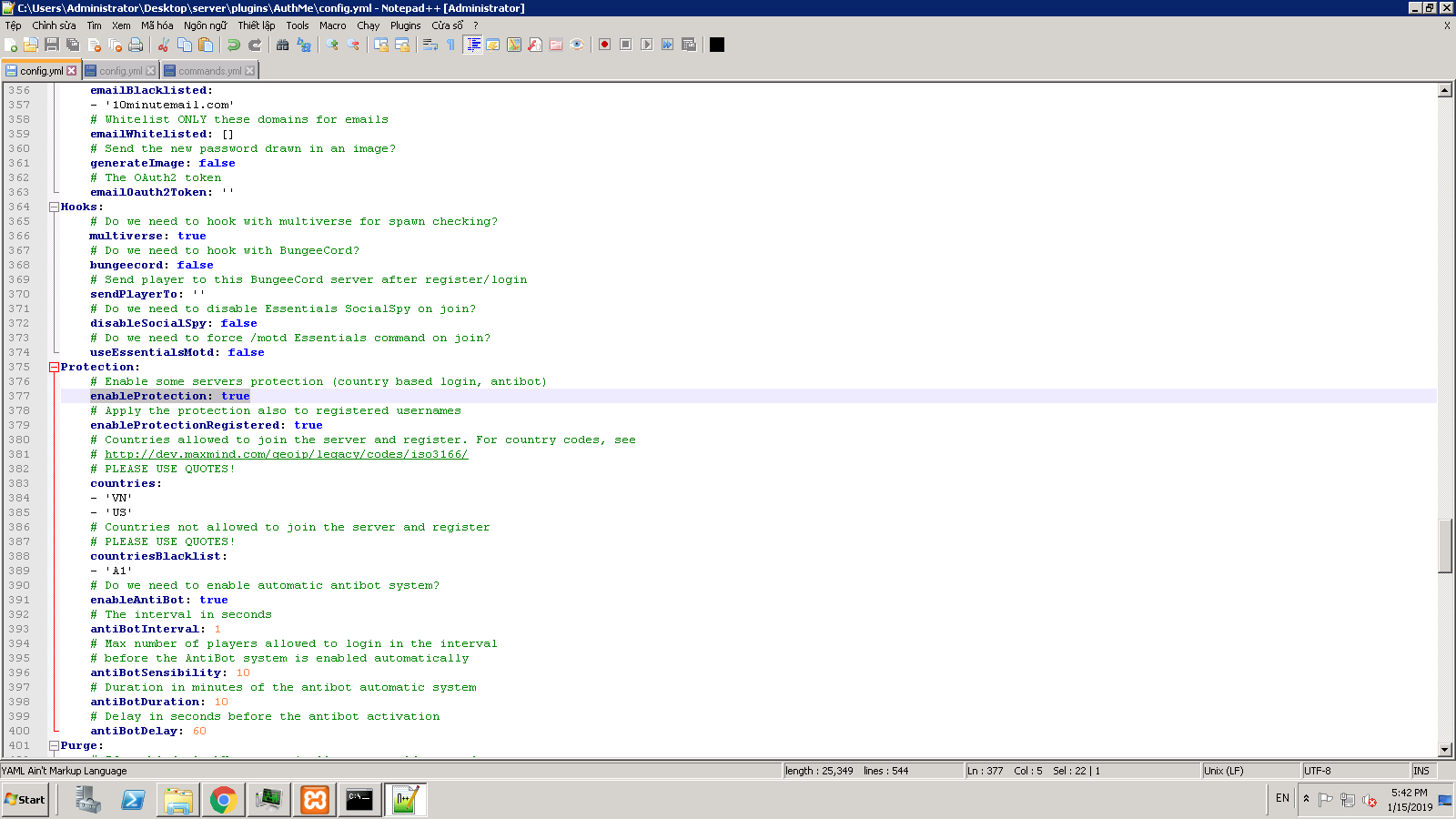Toggle INS insert mode in status bar
Image resolution: width=1456 pixels, height=819 pixels.
1422,771
